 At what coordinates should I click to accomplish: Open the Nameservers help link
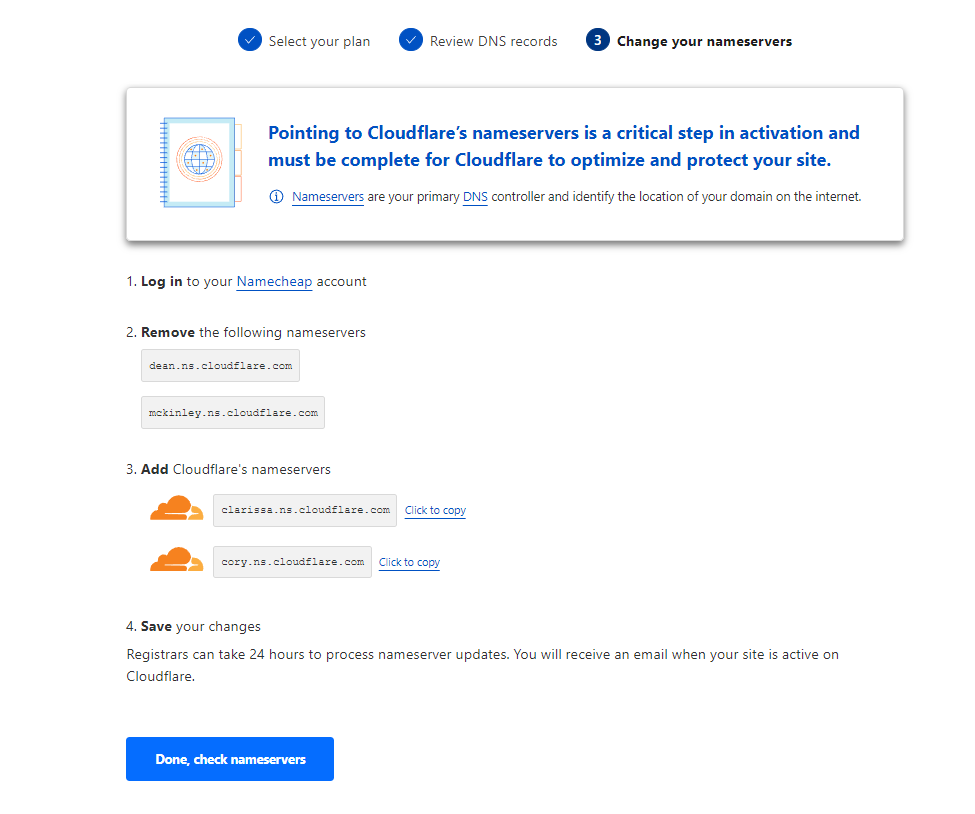328,197
